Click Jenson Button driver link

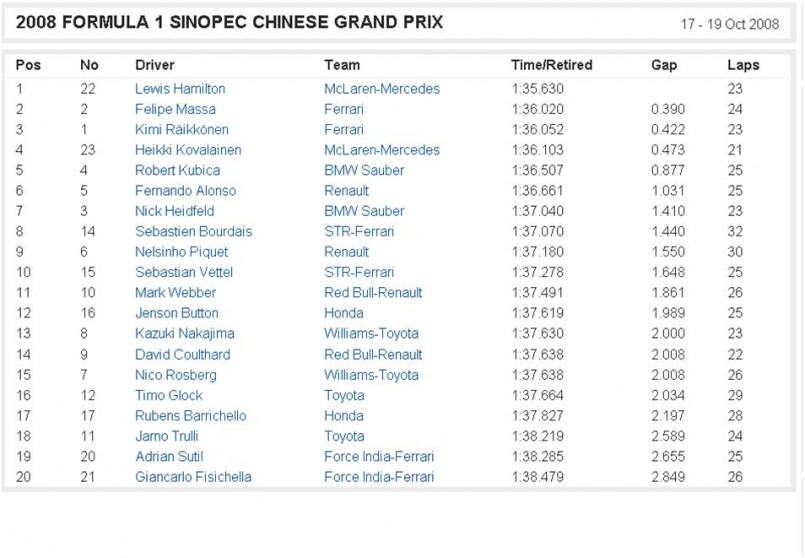177,313
